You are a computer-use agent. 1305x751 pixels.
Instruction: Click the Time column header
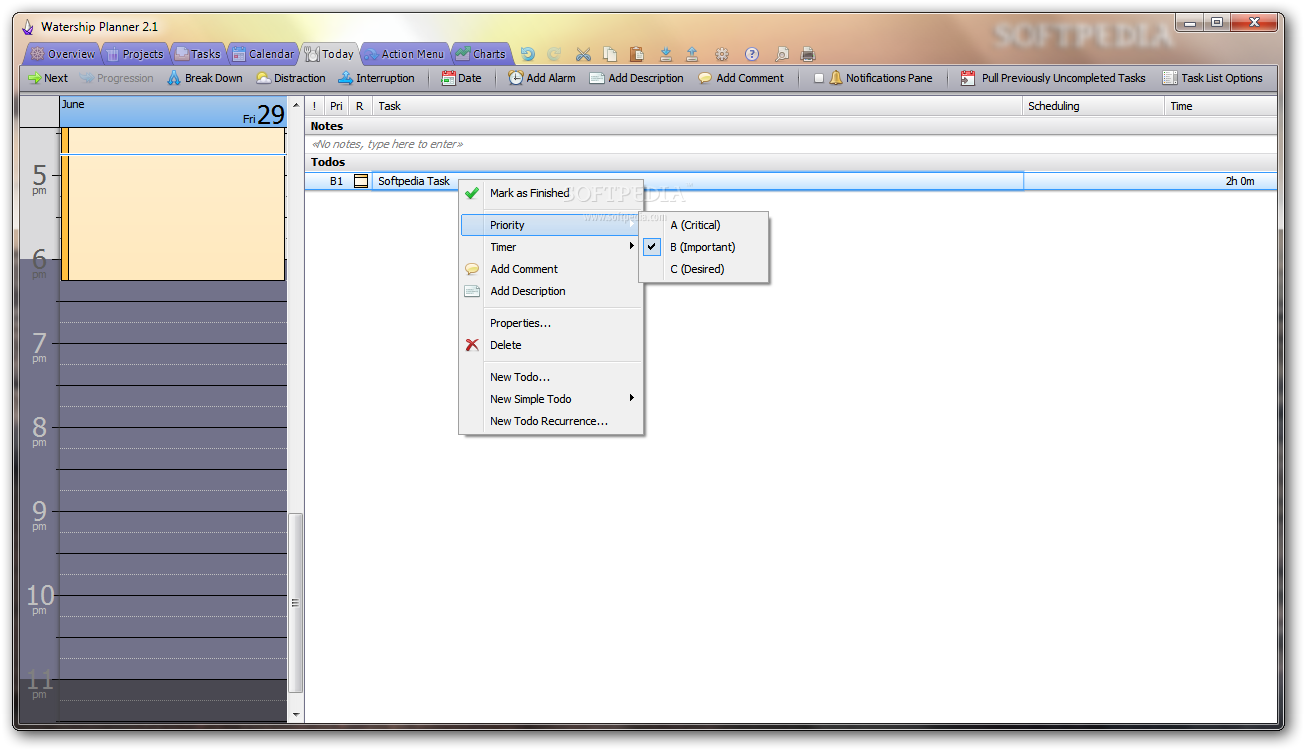1221,106
